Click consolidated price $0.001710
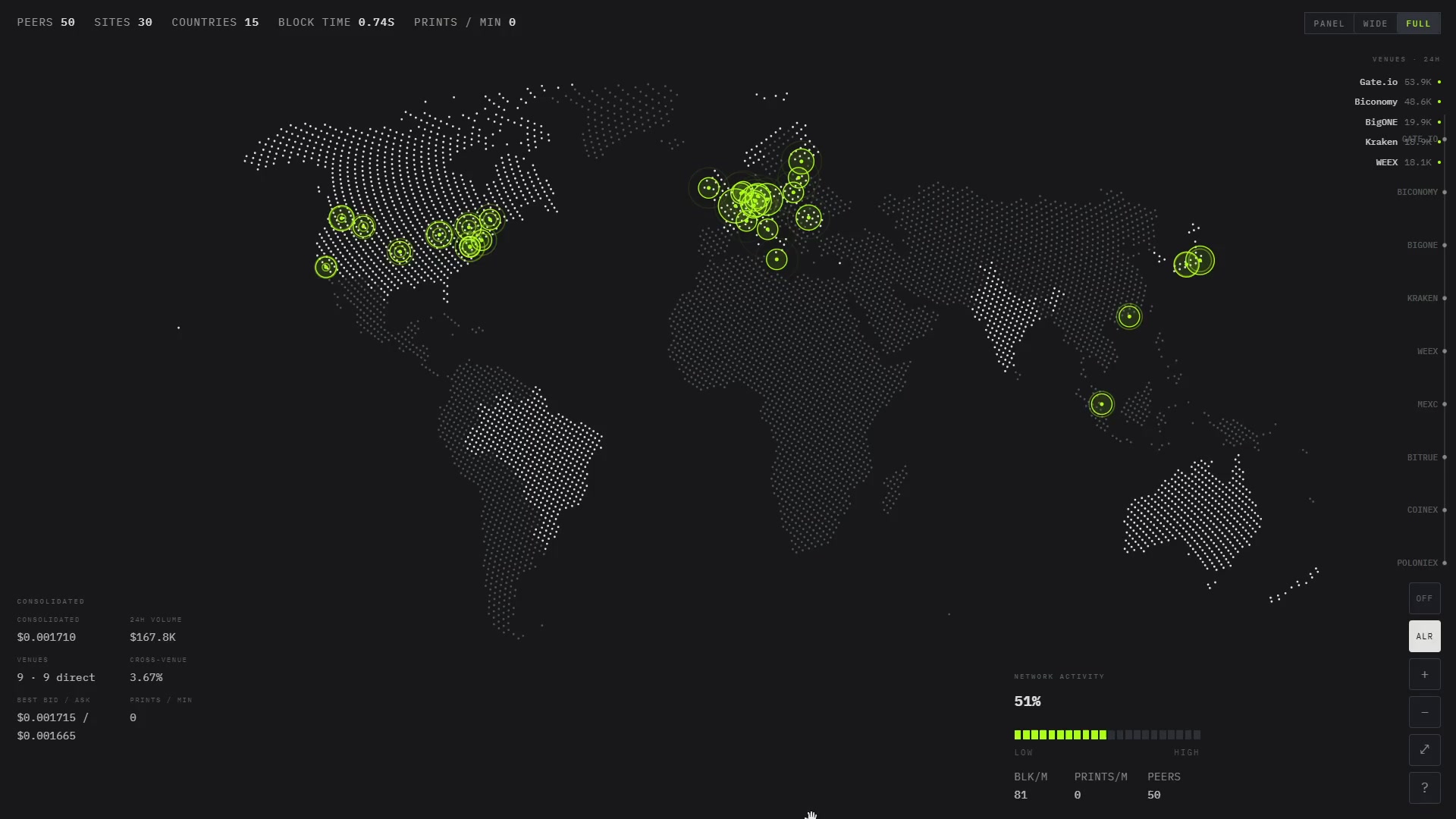This screenshot has width=1456, height=819. [x=46, y=638]
